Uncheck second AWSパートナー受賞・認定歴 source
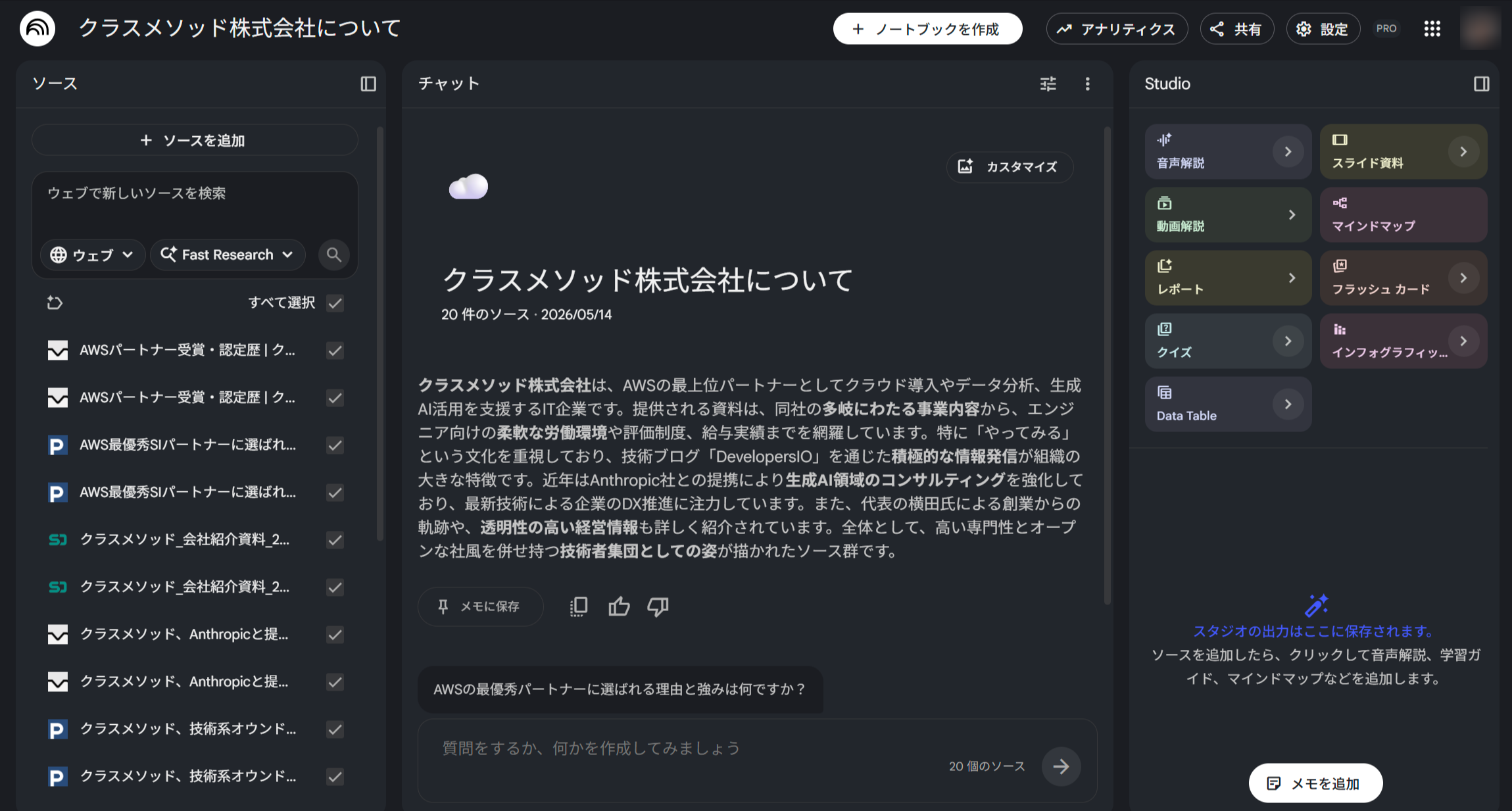 [335, 397]
